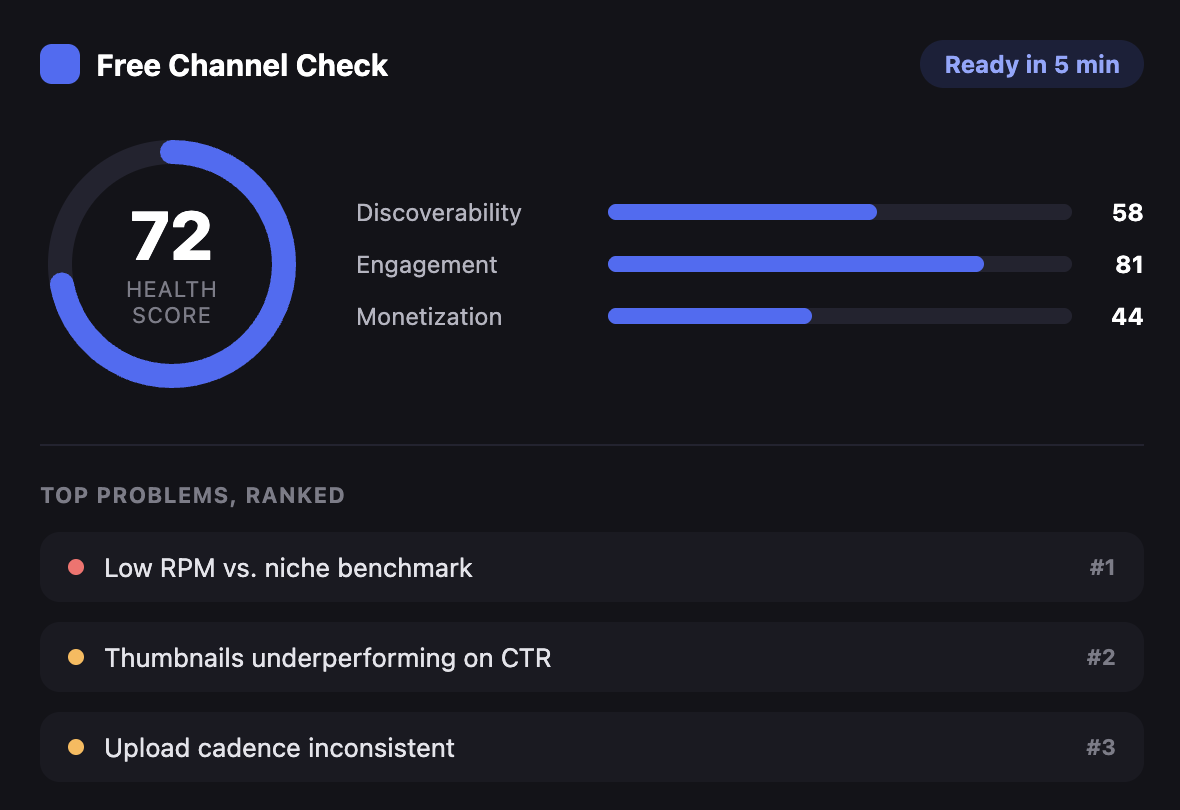Click the #2 rank label
This screenshot has width=1180, height=810.
[x=1101, y=657]
